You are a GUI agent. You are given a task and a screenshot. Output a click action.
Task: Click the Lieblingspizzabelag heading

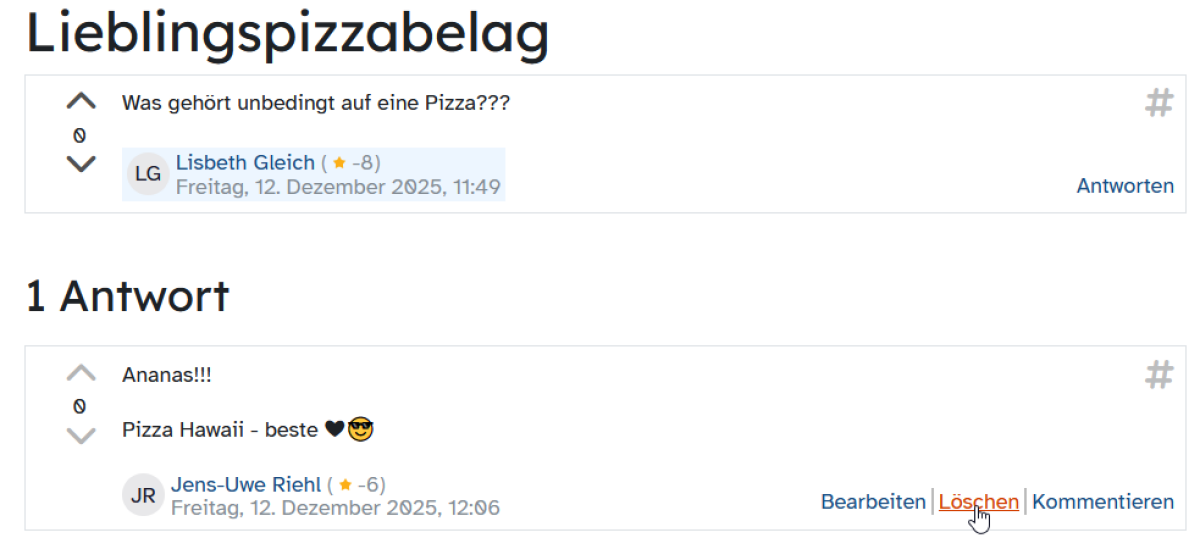click(x=288, y=33)
